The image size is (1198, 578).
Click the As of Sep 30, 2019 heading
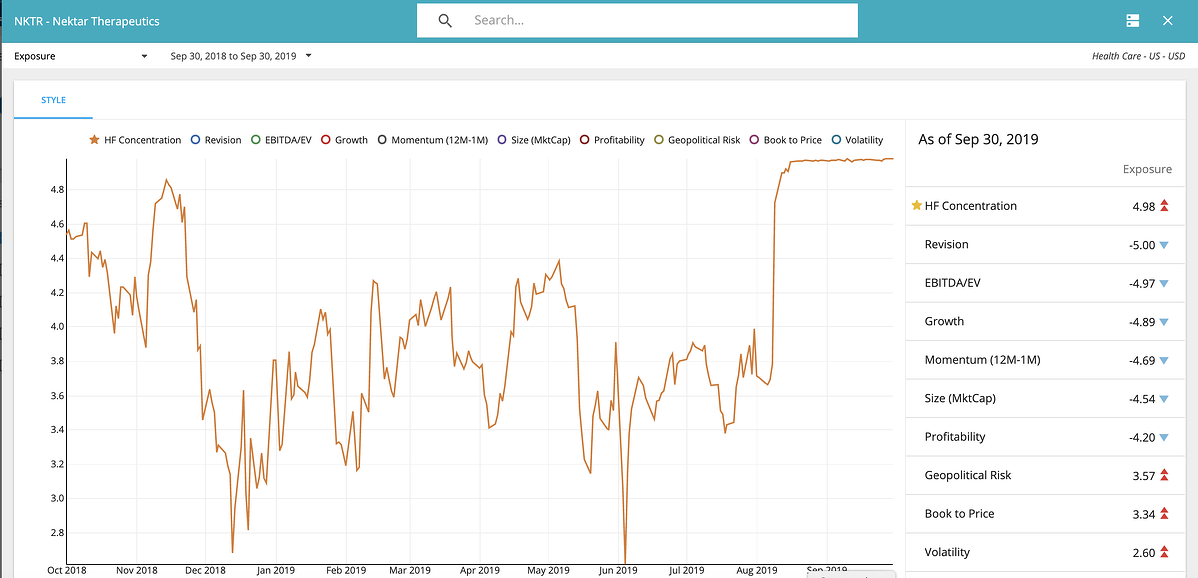tap(977, 140)
